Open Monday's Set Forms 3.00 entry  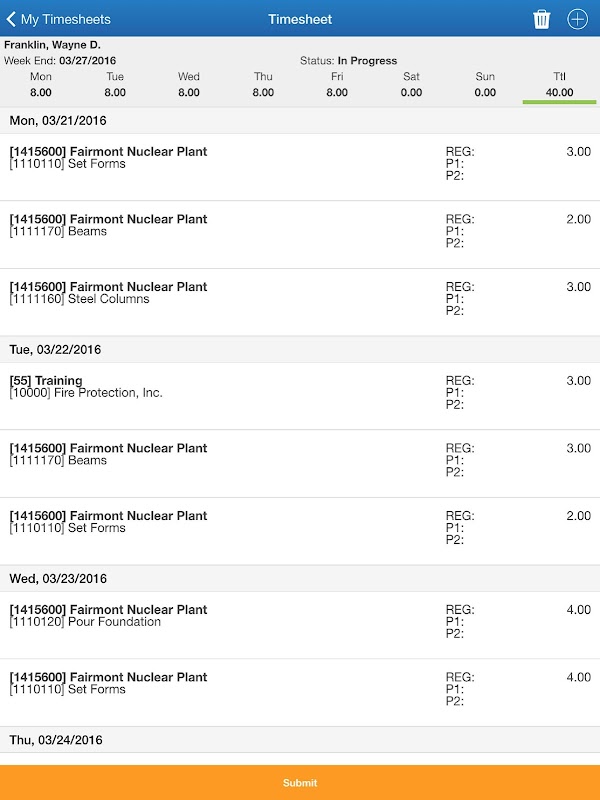pyautogui.click(x=300, y=165)
